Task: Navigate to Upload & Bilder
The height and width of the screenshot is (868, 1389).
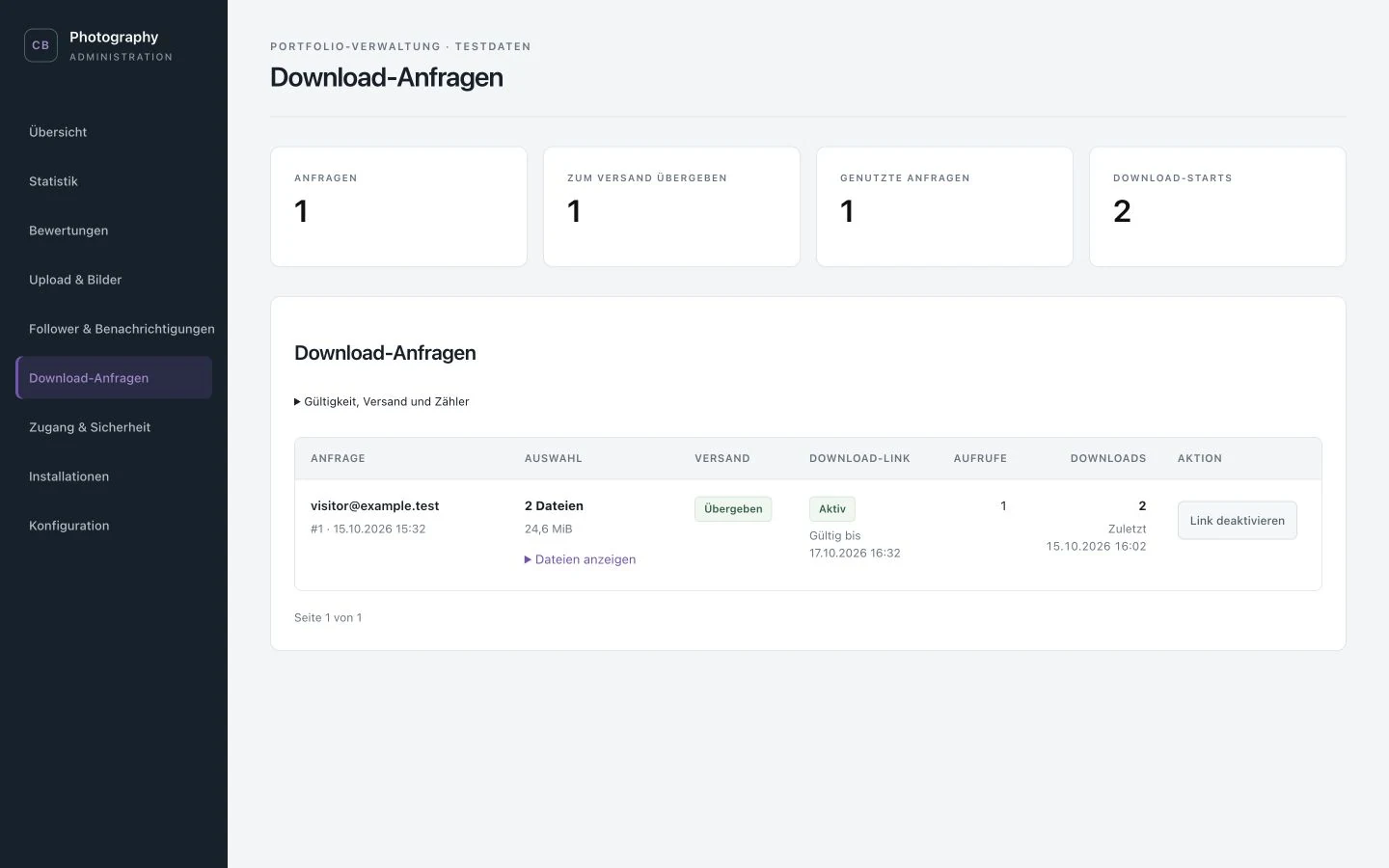Action: point(114,280)
